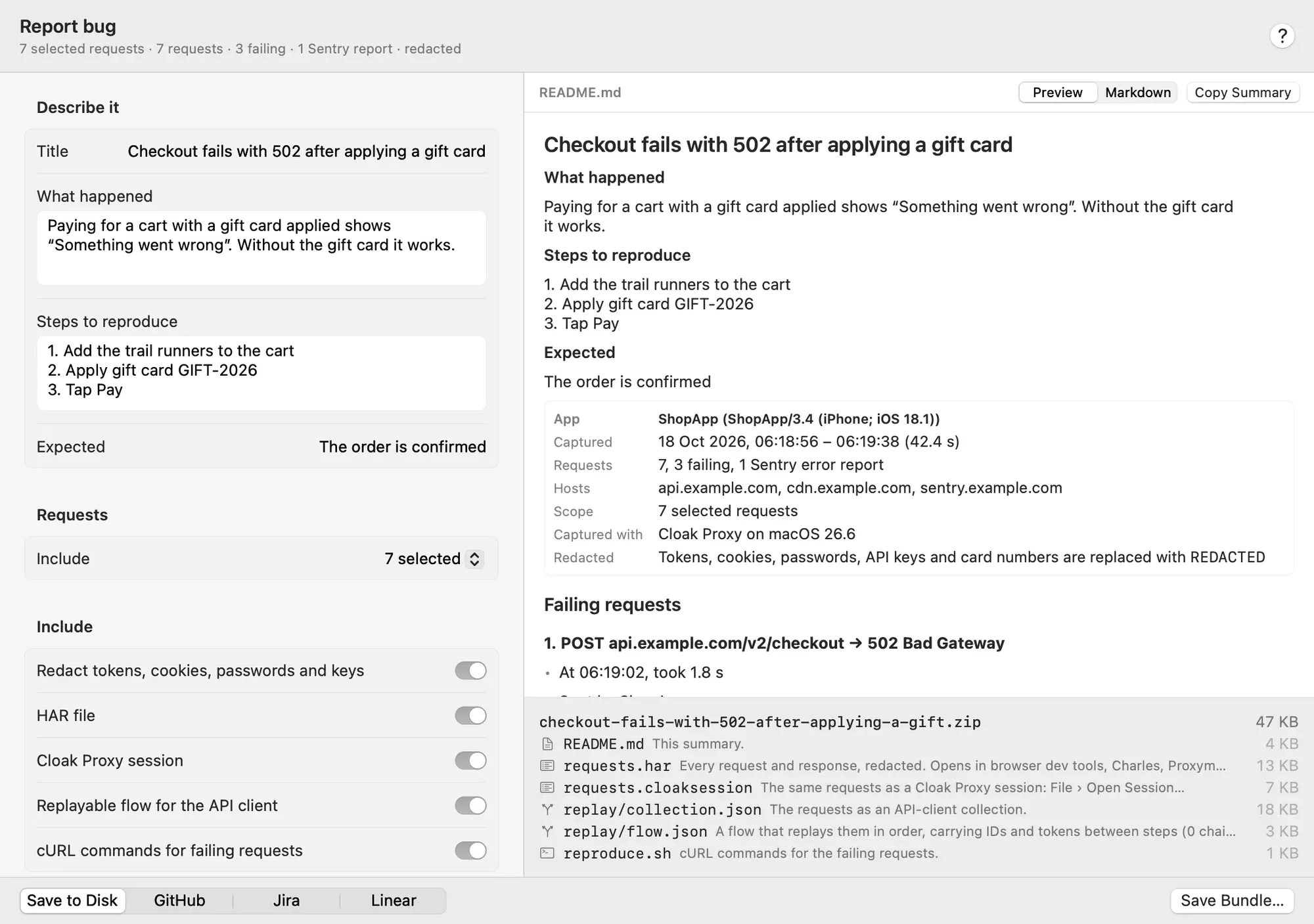Image resolution: width=1314 pixels, height=924 pixels.
Task: Click 'POST api.example.com/v2/checkout → 502 Bad Gateway'
Action: 782,643
